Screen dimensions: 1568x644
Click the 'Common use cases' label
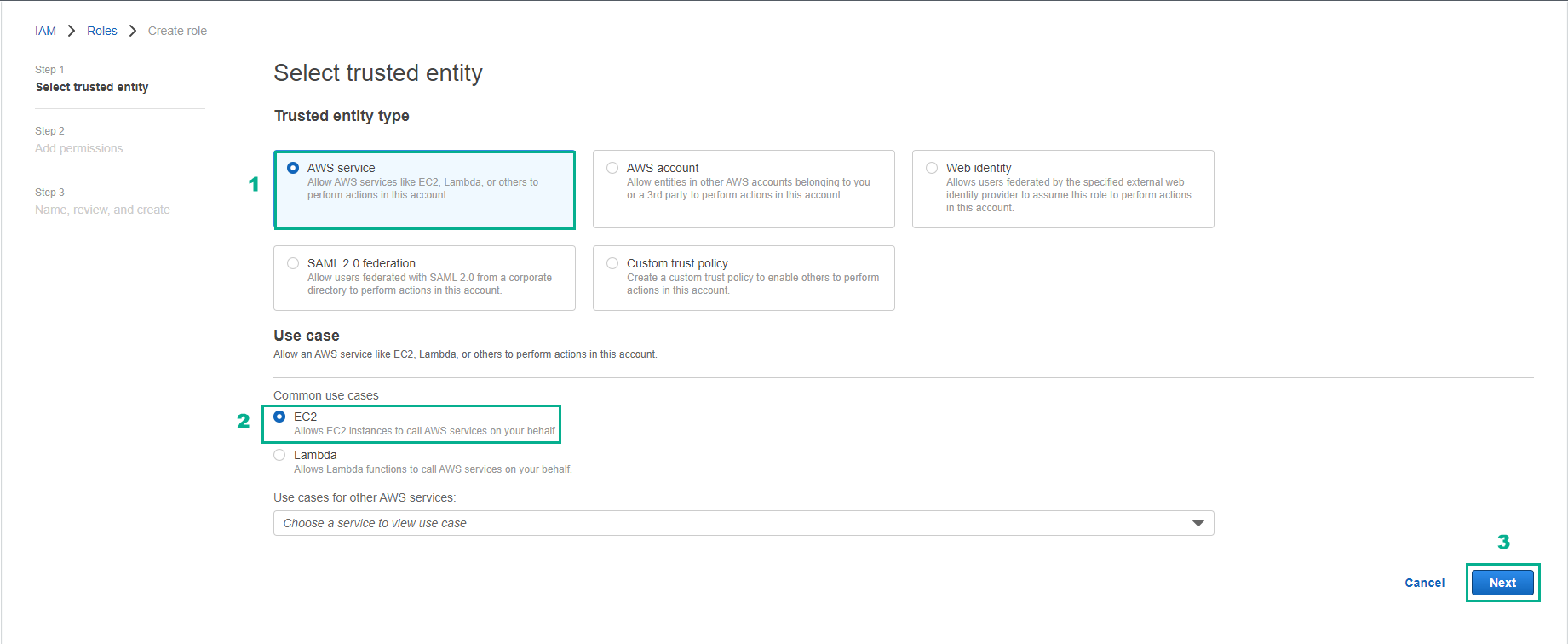[x=326, y=395]
